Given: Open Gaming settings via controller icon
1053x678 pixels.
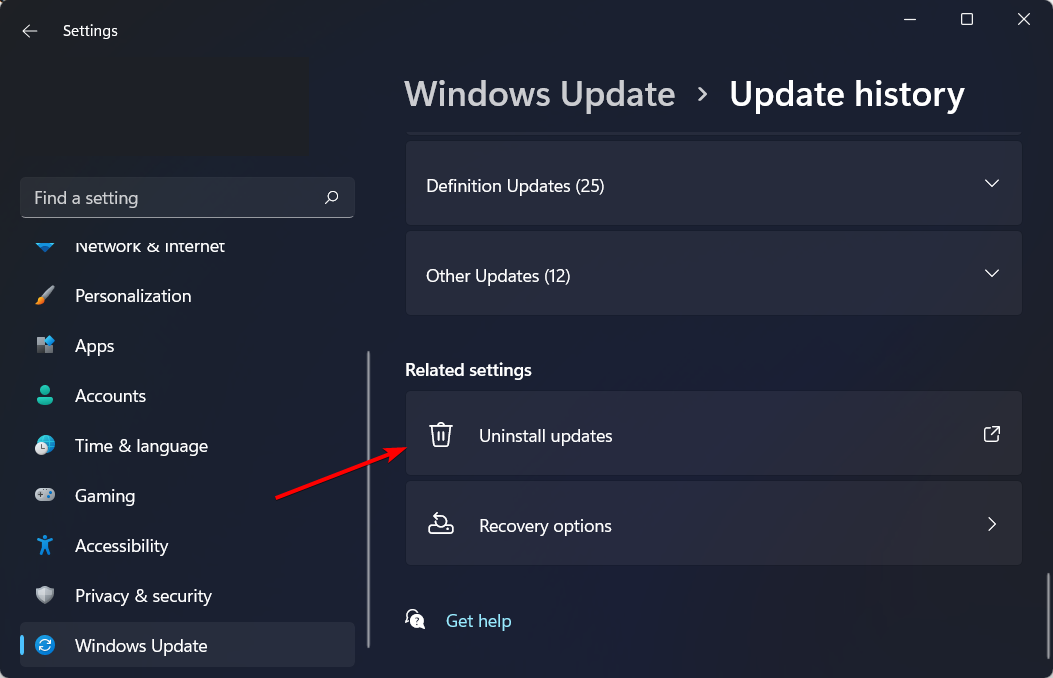Looking at the screenshot, I should coord(45,495).
